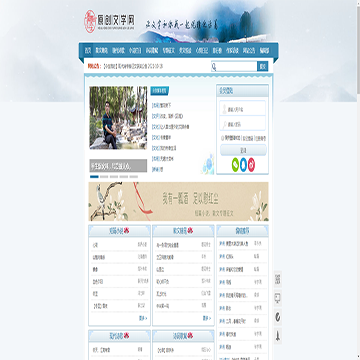
Task: Click the 原创文学网 site logo
Action: (110, 21)
